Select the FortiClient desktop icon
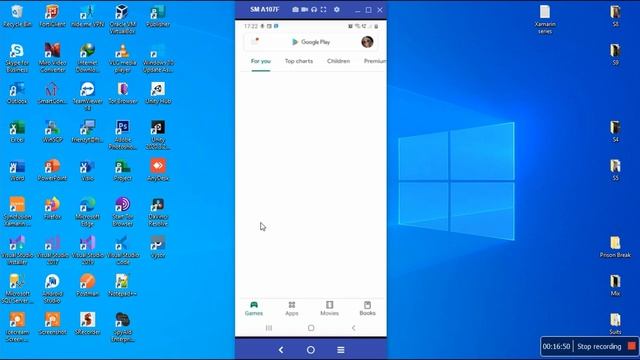The width and height of the screenshot is (640, 360). (x=52, y=16)
